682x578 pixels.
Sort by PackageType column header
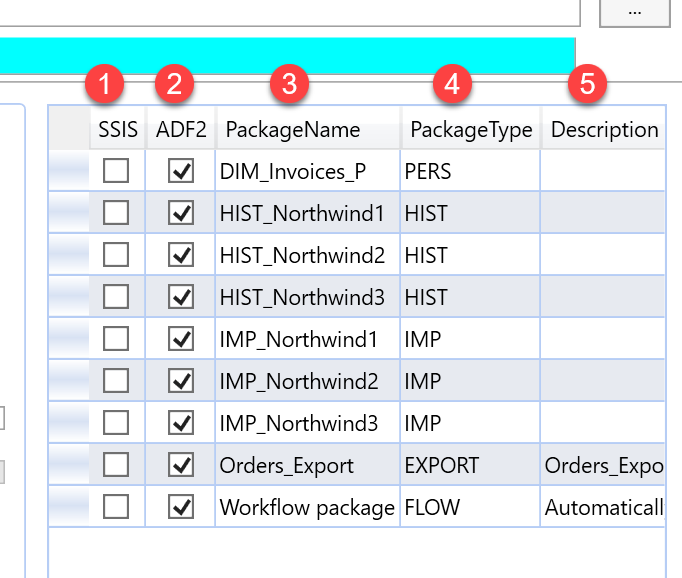click(470, 129)
